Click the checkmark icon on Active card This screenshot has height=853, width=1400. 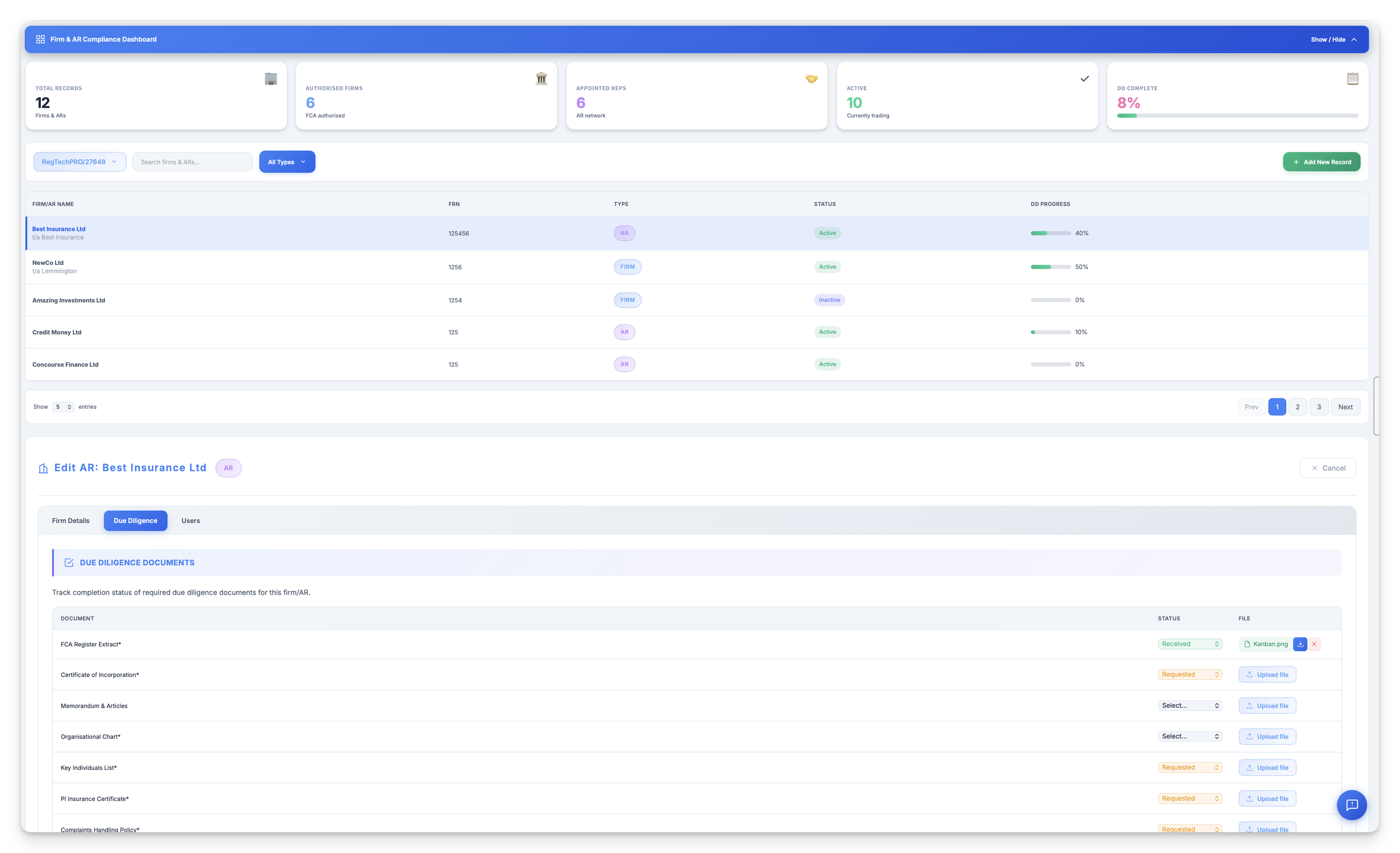click(1084, 78)
